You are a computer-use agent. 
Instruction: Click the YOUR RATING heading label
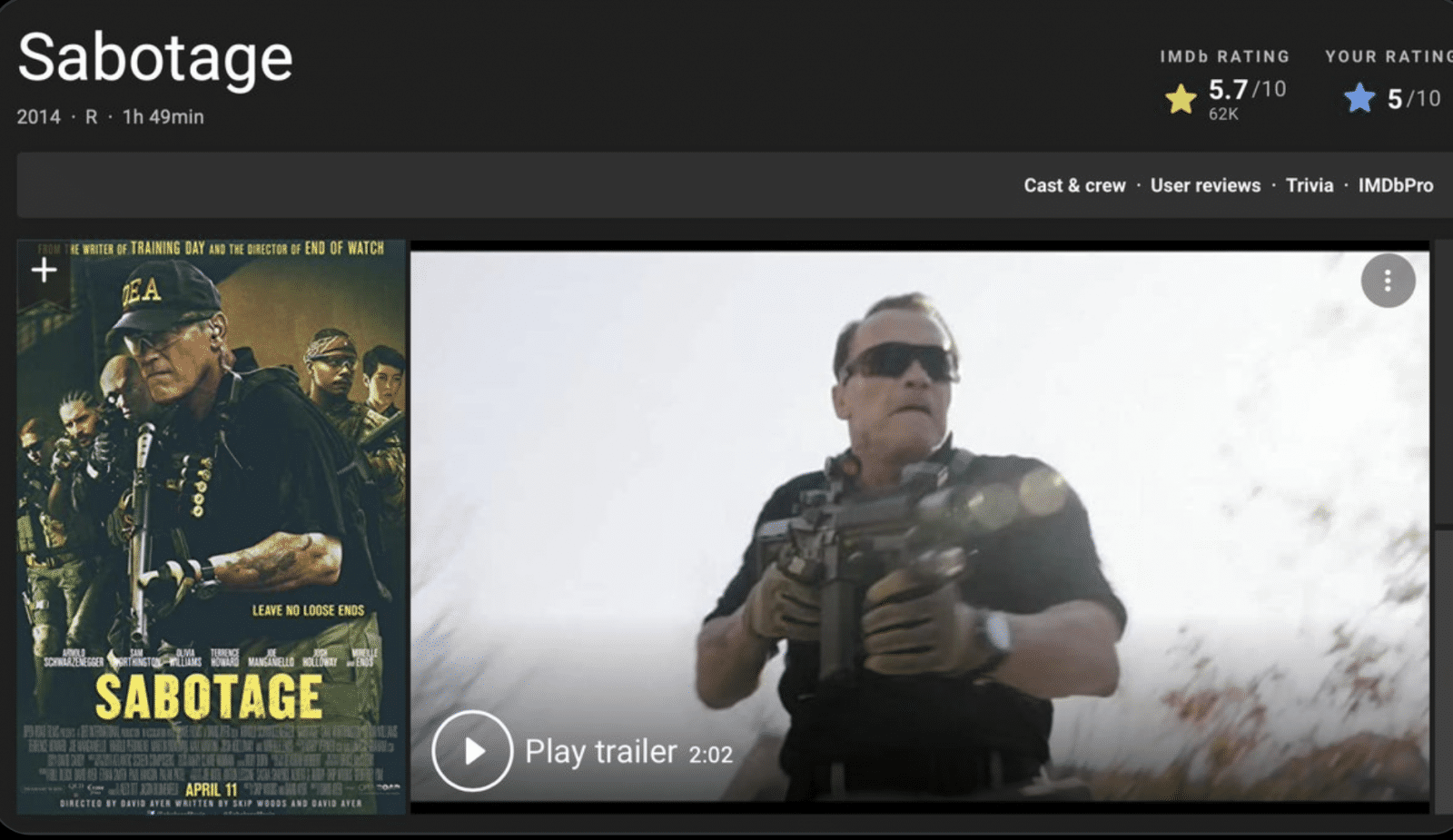[1389, 56]
